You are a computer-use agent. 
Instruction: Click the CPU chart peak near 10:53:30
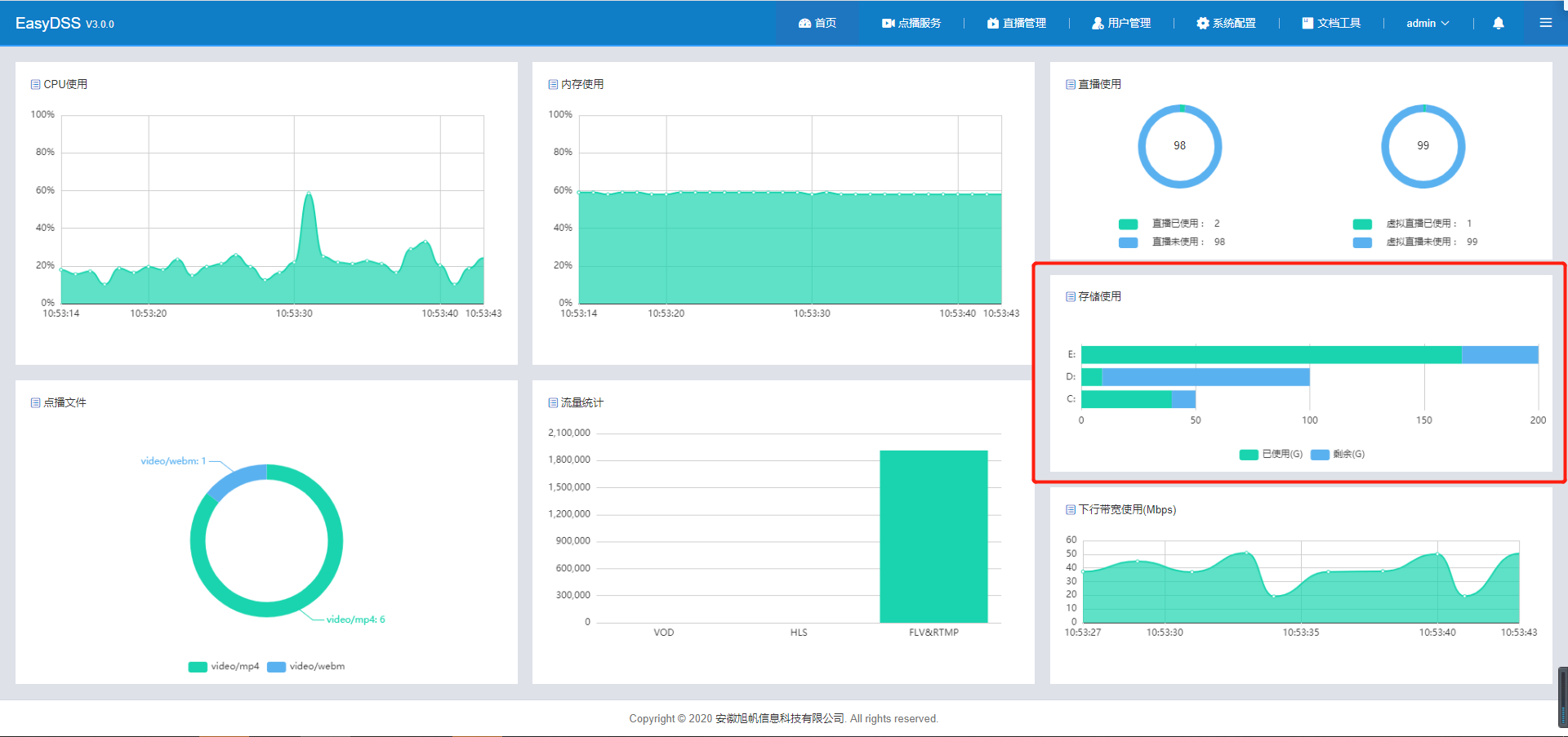pyautogui.click(x=308, y=193)
